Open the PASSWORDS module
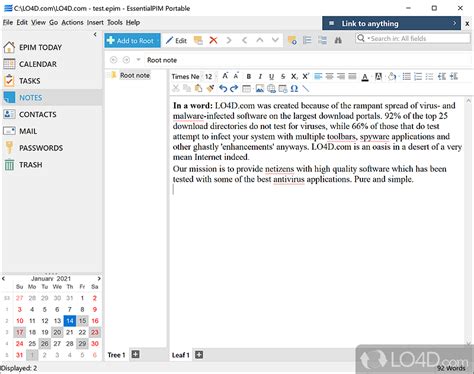Image resolution: width=474 pixels, height=374 pixels. click(52, 148)
